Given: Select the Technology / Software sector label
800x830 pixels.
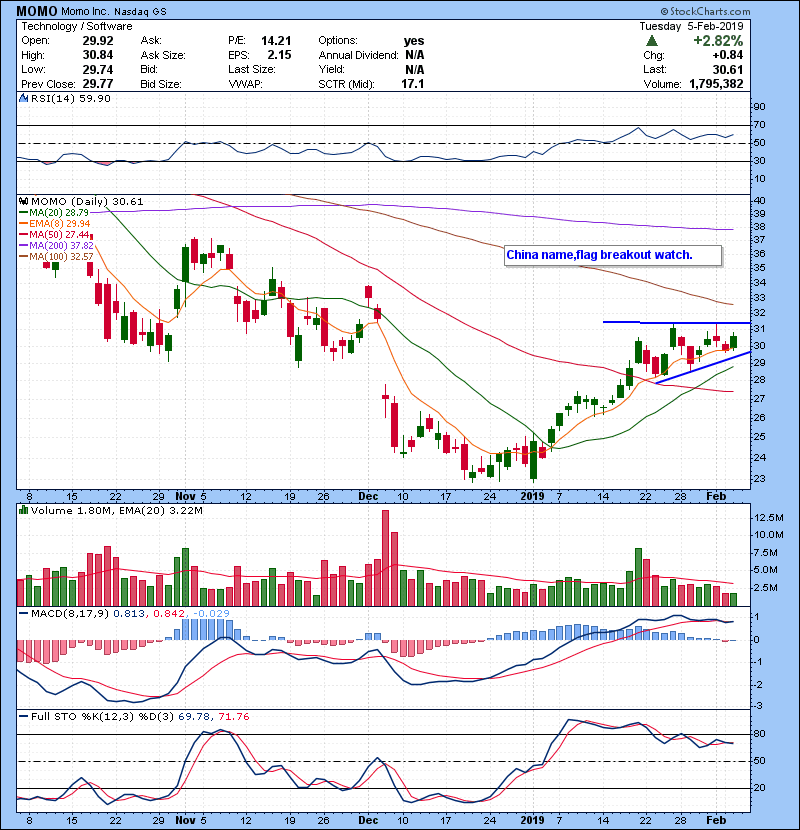Looking at the screenshot, I should pyautogui.click(x=77, y=26).
